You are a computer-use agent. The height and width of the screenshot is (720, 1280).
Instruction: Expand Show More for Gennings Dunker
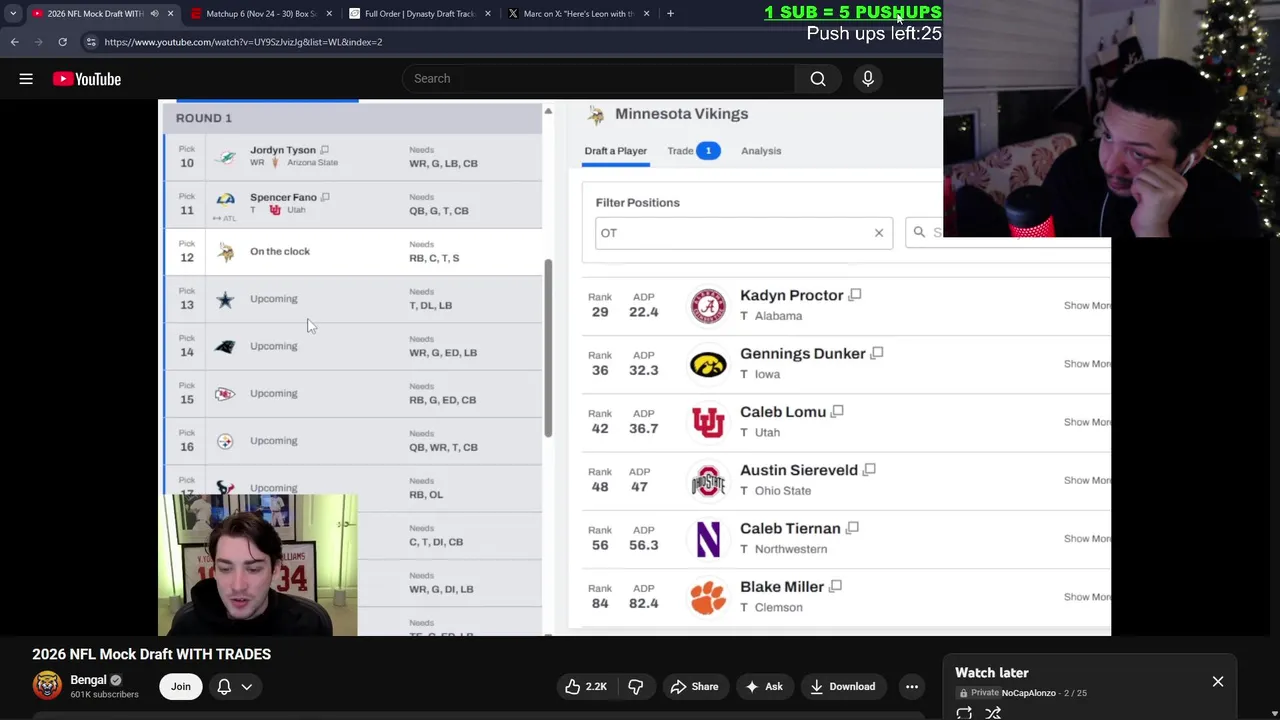[x=1087, y=363]
